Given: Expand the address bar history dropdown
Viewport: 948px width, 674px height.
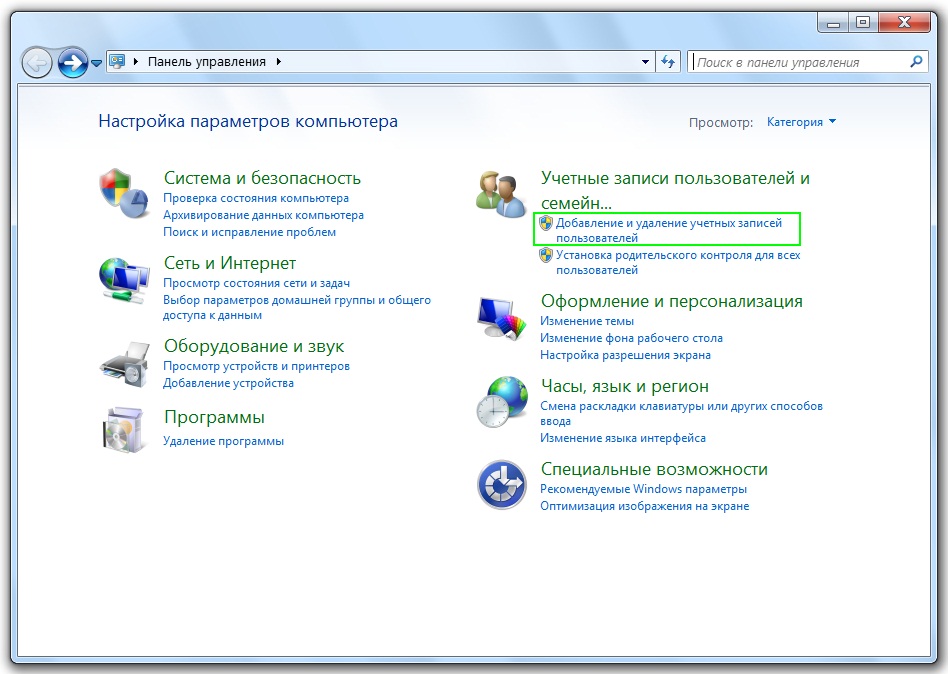Looking at the screenshot, I should 645,62.
